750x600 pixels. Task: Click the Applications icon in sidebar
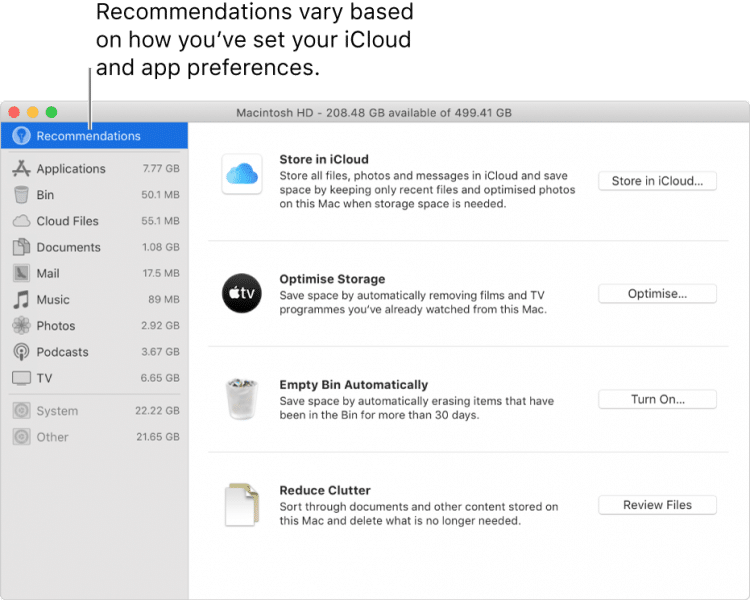21,168
